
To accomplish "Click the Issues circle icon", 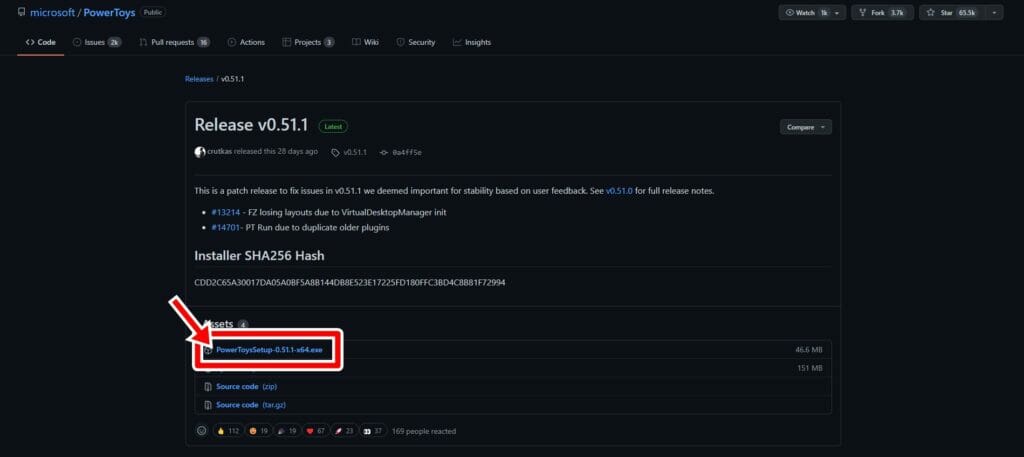I will pos(77,42).
